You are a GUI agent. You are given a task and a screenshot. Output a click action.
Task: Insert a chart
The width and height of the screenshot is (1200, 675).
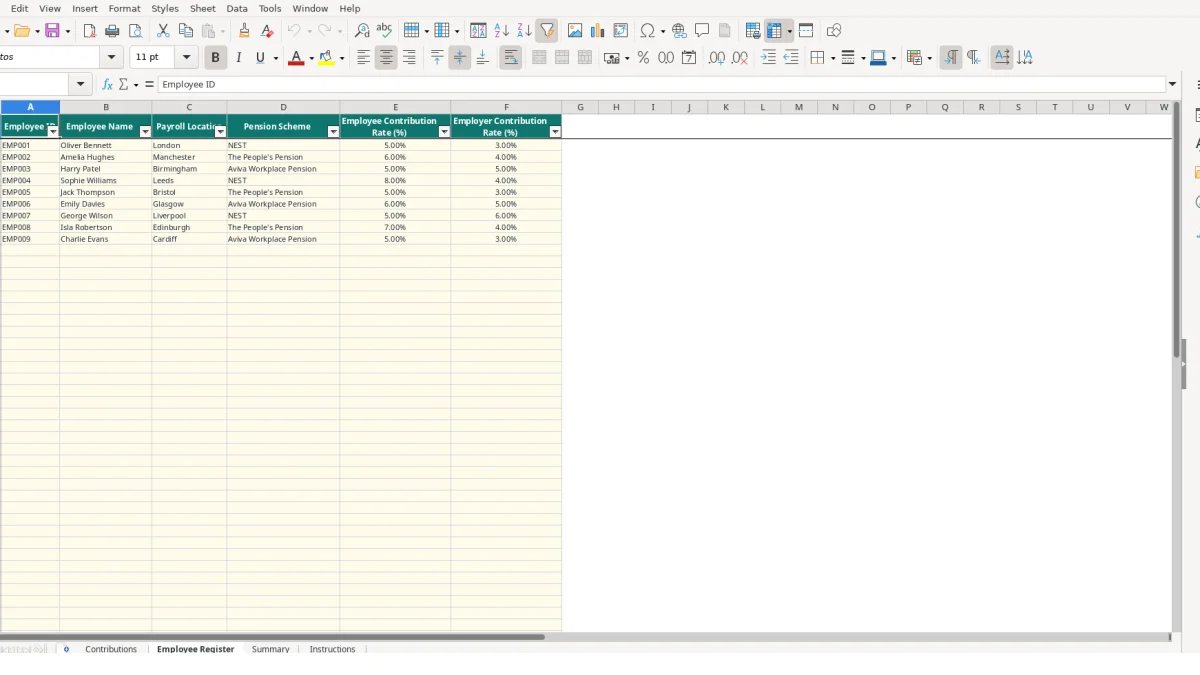597,31
